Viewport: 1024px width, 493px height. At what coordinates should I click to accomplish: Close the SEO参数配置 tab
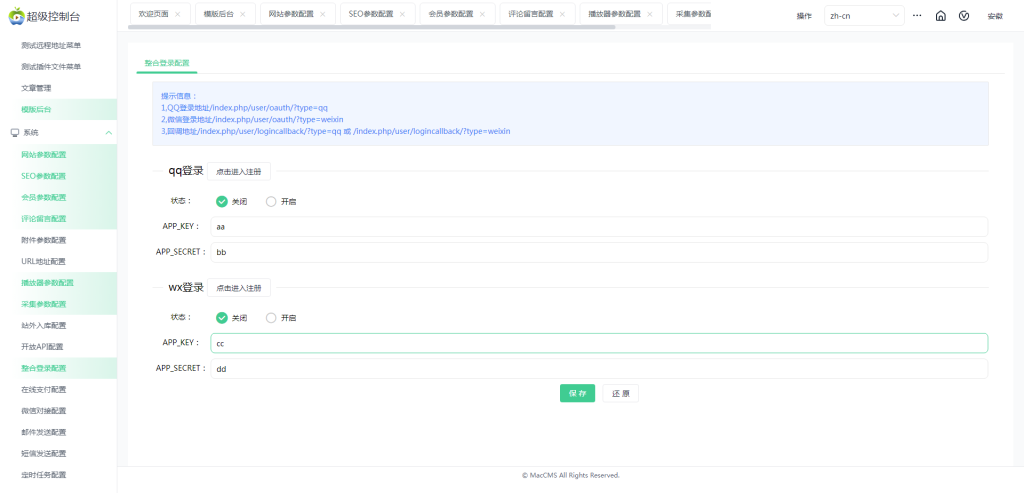402,14
